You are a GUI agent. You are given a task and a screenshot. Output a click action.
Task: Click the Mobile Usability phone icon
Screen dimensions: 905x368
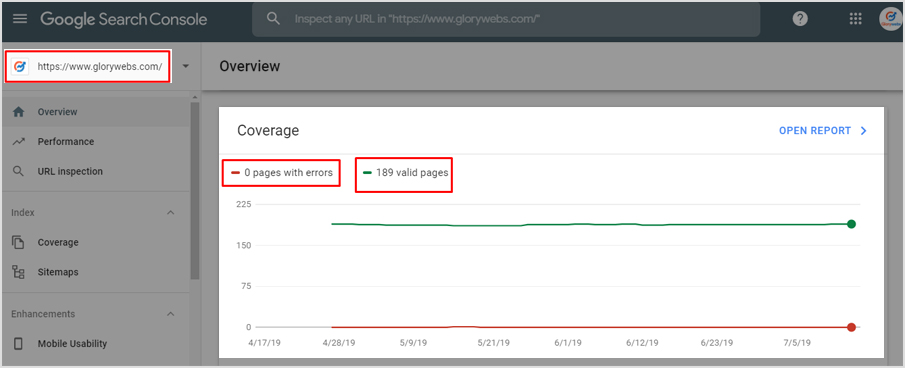click(x=18, y=344)
